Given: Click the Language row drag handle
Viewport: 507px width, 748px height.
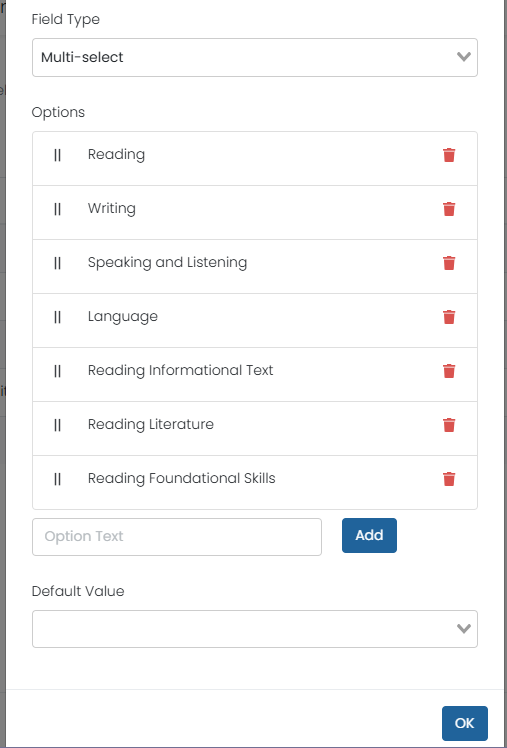Looking at the screenshot, I should pyautogui.click(x=57, y=317).
